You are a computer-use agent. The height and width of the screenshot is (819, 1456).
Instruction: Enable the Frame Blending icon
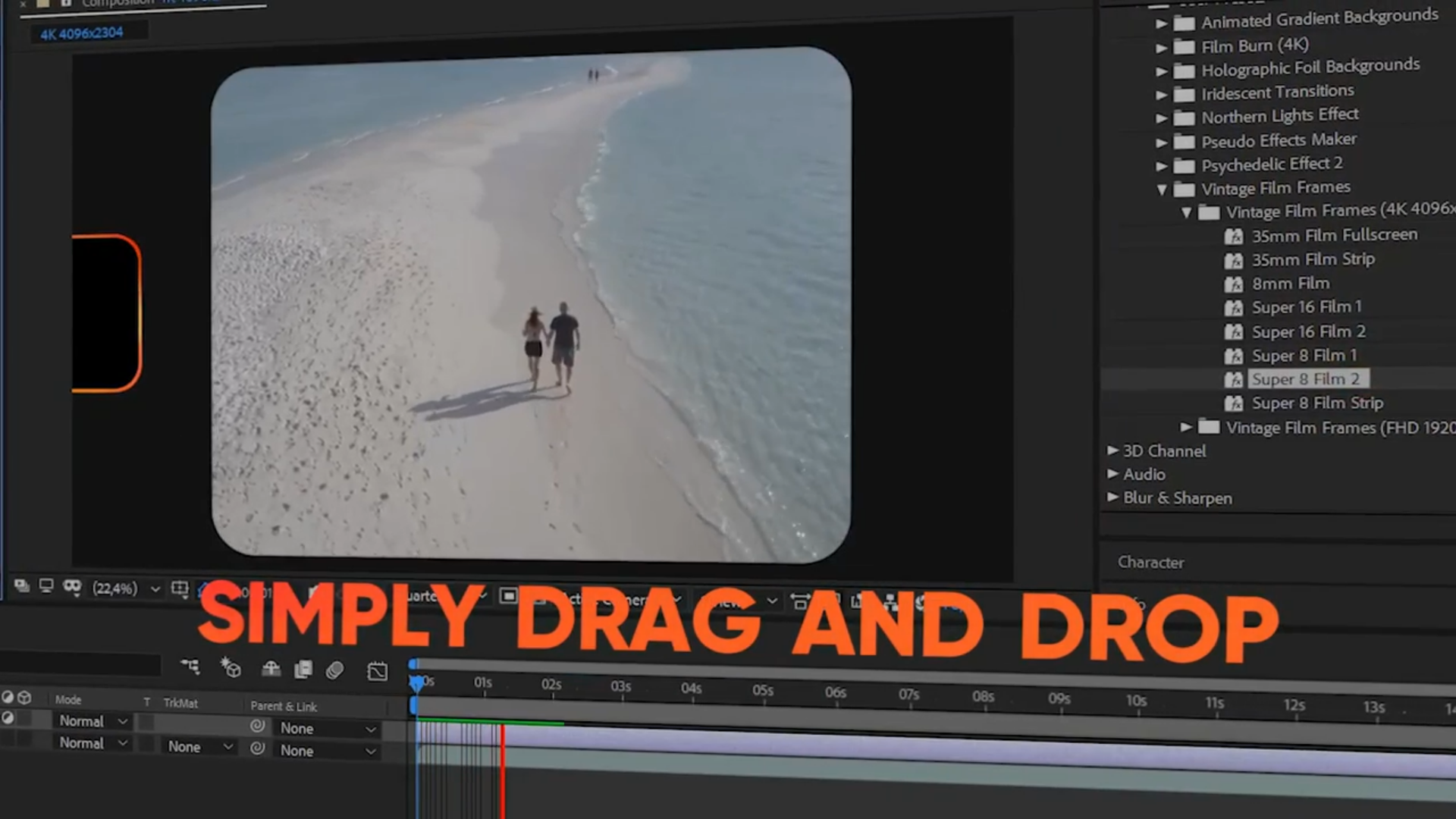(303, 670)
